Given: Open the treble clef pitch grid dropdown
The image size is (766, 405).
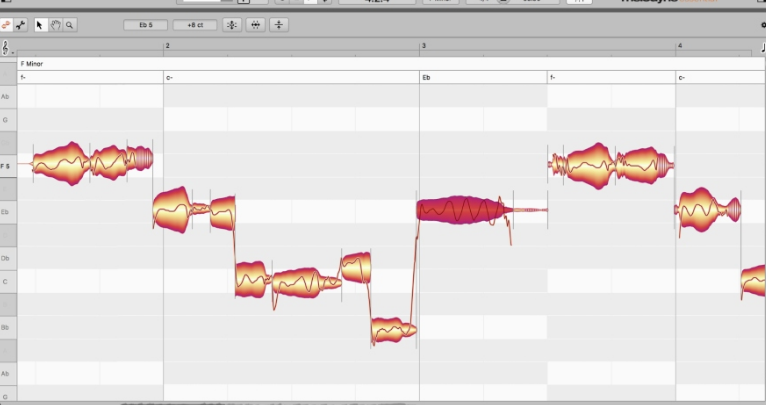Looking at the screenshot, I should [6, 48].
